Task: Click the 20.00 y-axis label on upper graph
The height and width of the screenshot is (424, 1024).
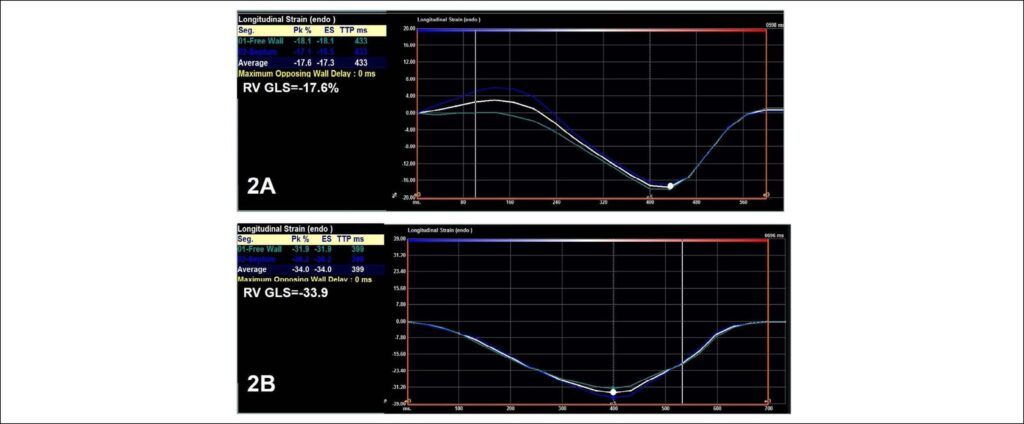Action: point(409,29)
